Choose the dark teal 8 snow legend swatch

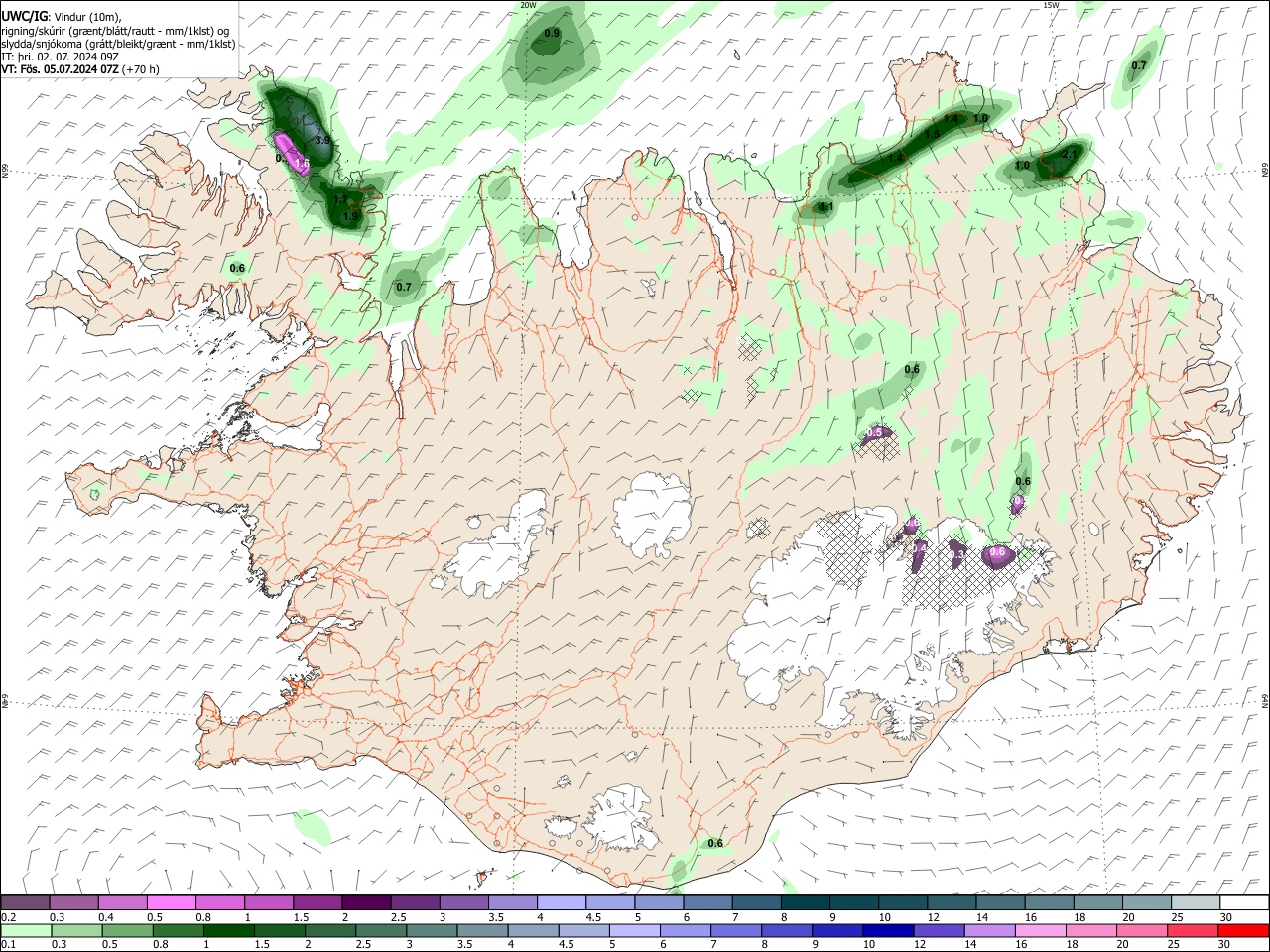click(805, 902)
